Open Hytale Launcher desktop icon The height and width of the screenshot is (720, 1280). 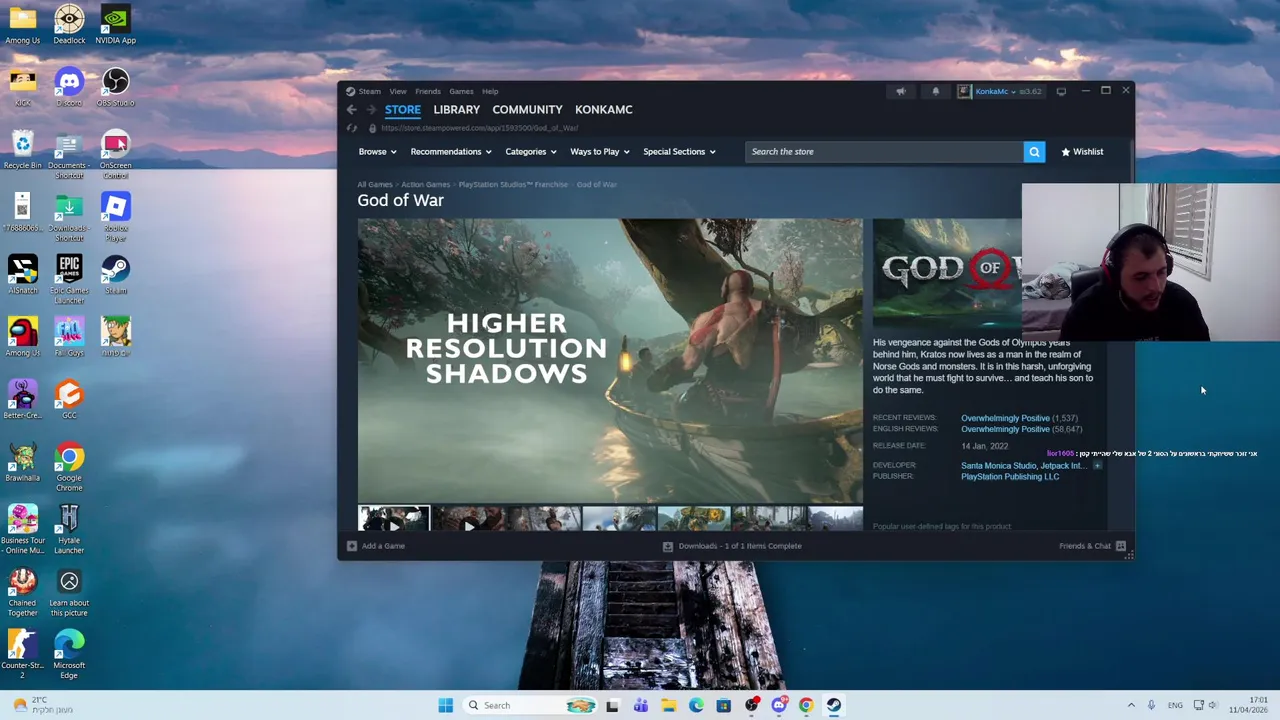[69, 530]
